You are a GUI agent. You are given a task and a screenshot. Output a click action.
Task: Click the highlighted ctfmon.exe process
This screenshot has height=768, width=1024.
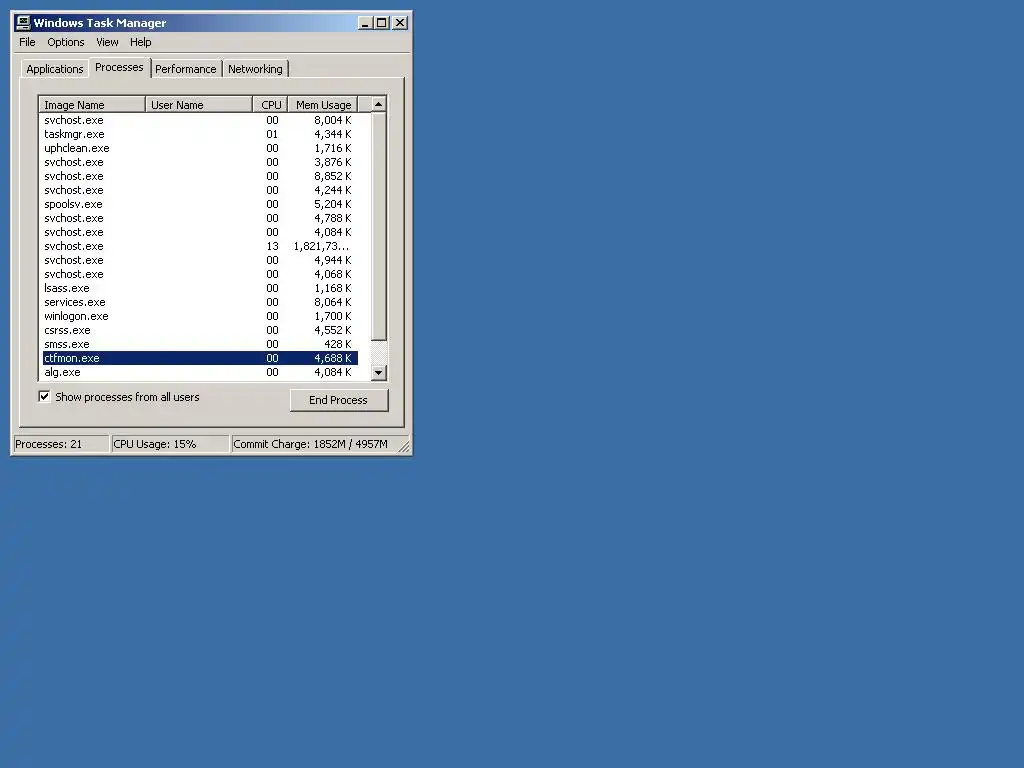pyautogui.click(x=200, y=359)
